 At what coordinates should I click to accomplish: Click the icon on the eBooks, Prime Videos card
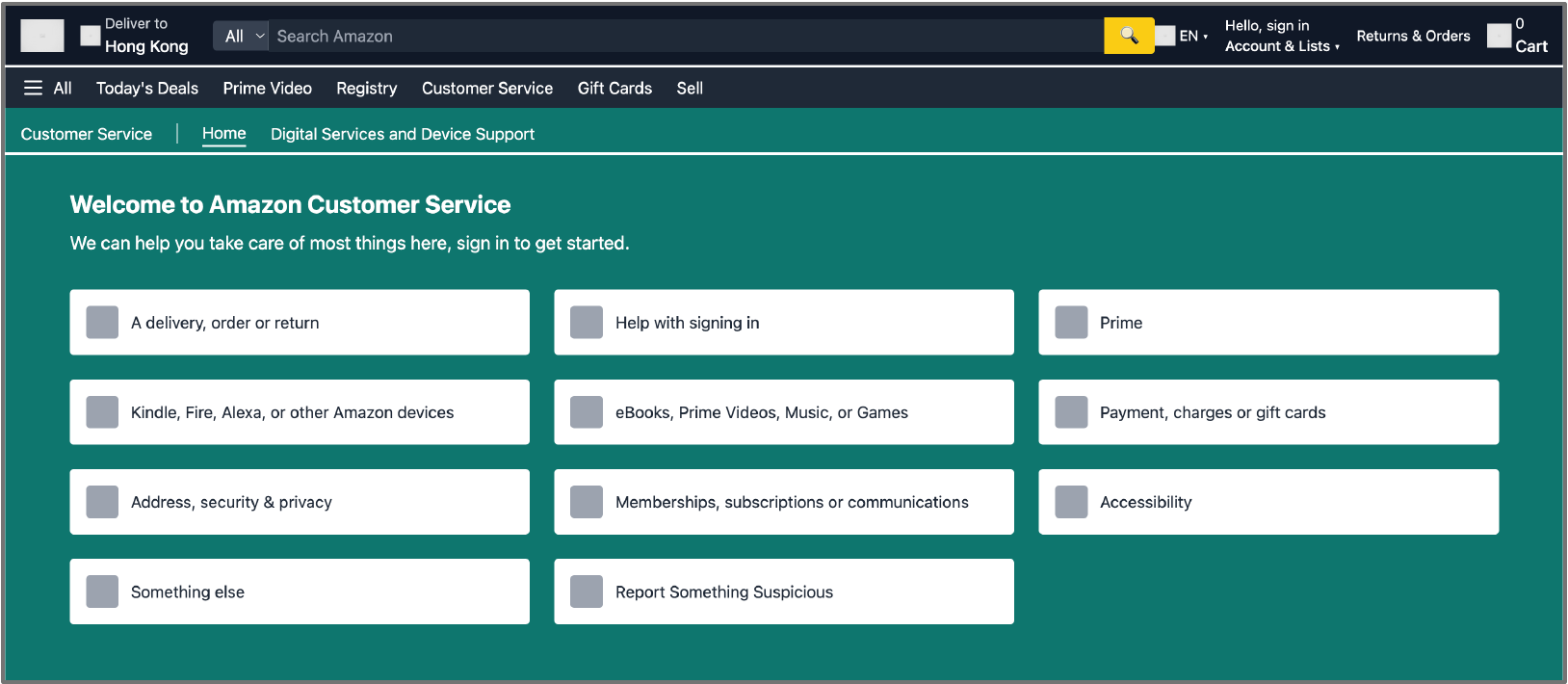point(587,412)
